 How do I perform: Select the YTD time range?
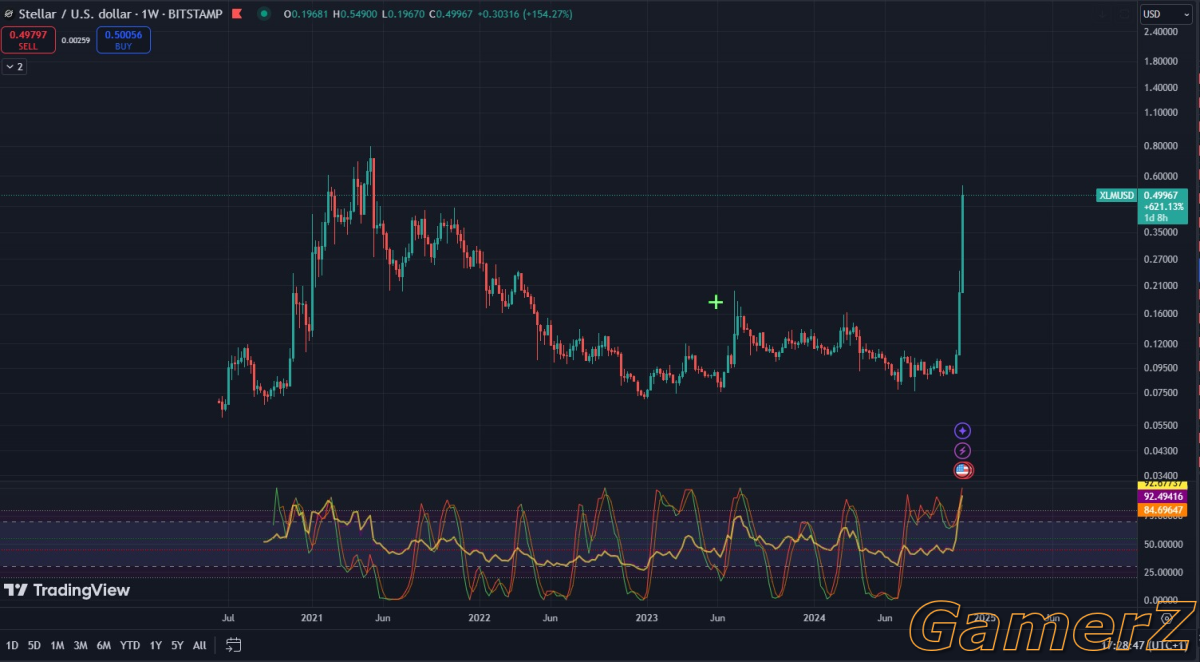[130, 645]
